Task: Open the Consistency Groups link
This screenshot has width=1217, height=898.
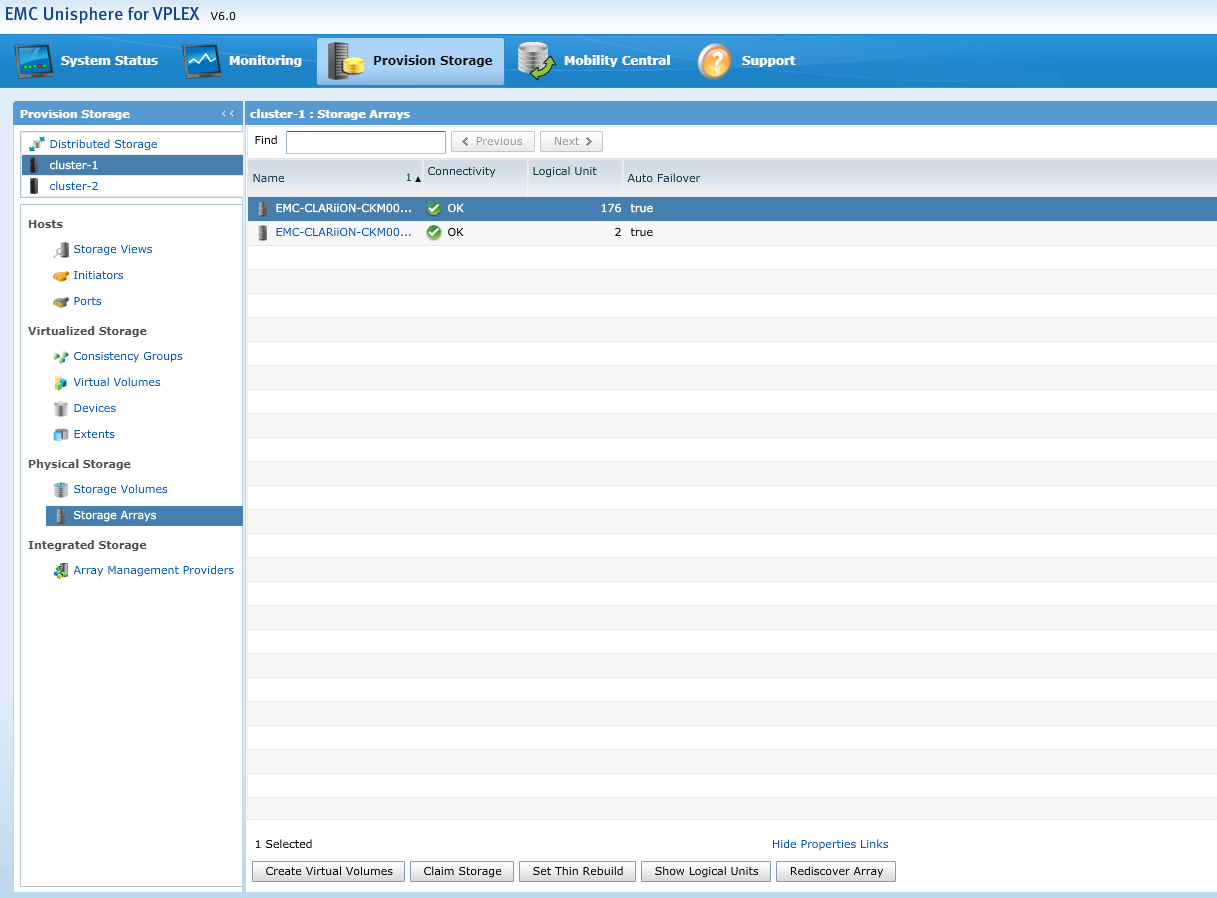Action: tap(128, 356)
